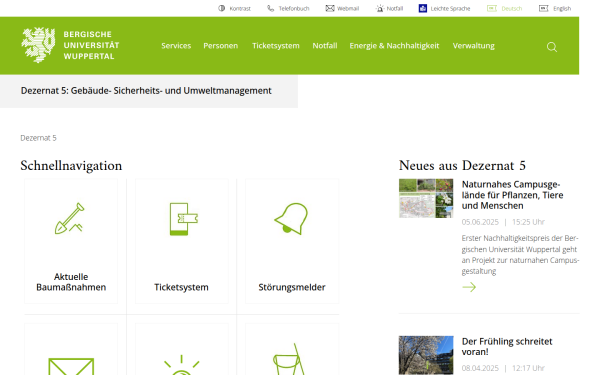The width and height of the screenshot is (600, 375).
Task: Click the English language flag icon
Action: click(x=544, y=8)
